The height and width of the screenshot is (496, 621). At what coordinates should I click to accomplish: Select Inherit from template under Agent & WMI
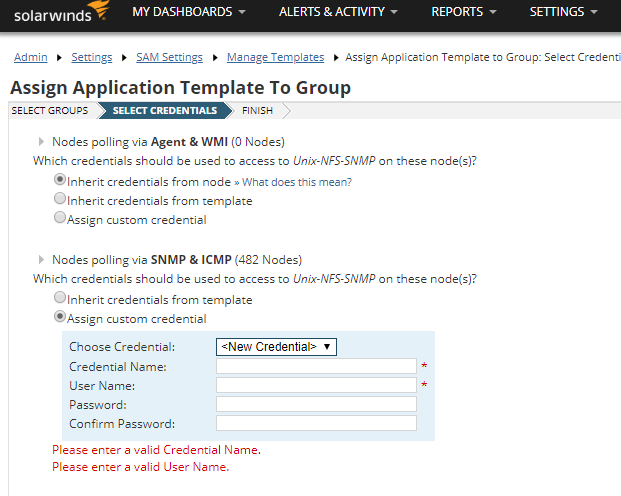[60, 198]
